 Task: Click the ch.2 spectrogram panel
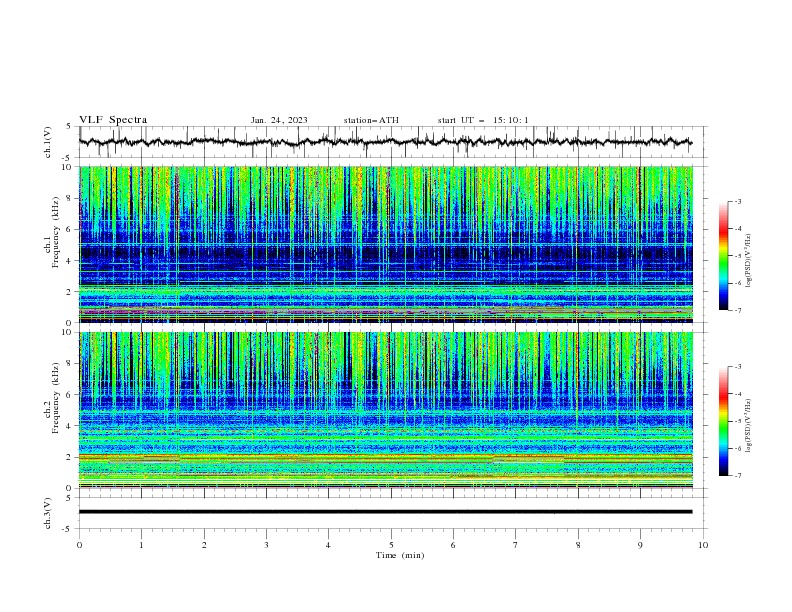[385, 410]
